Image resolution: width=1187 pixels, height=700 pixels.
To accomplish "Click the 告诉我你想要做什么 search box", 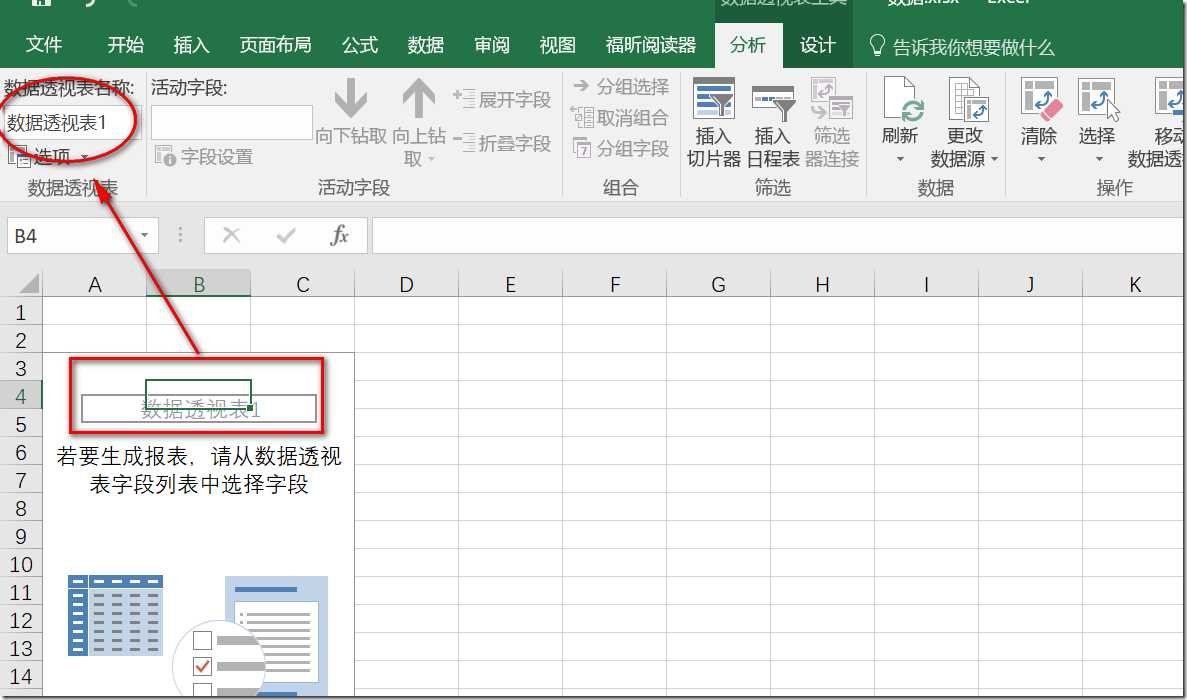I will tap(961, 47).
